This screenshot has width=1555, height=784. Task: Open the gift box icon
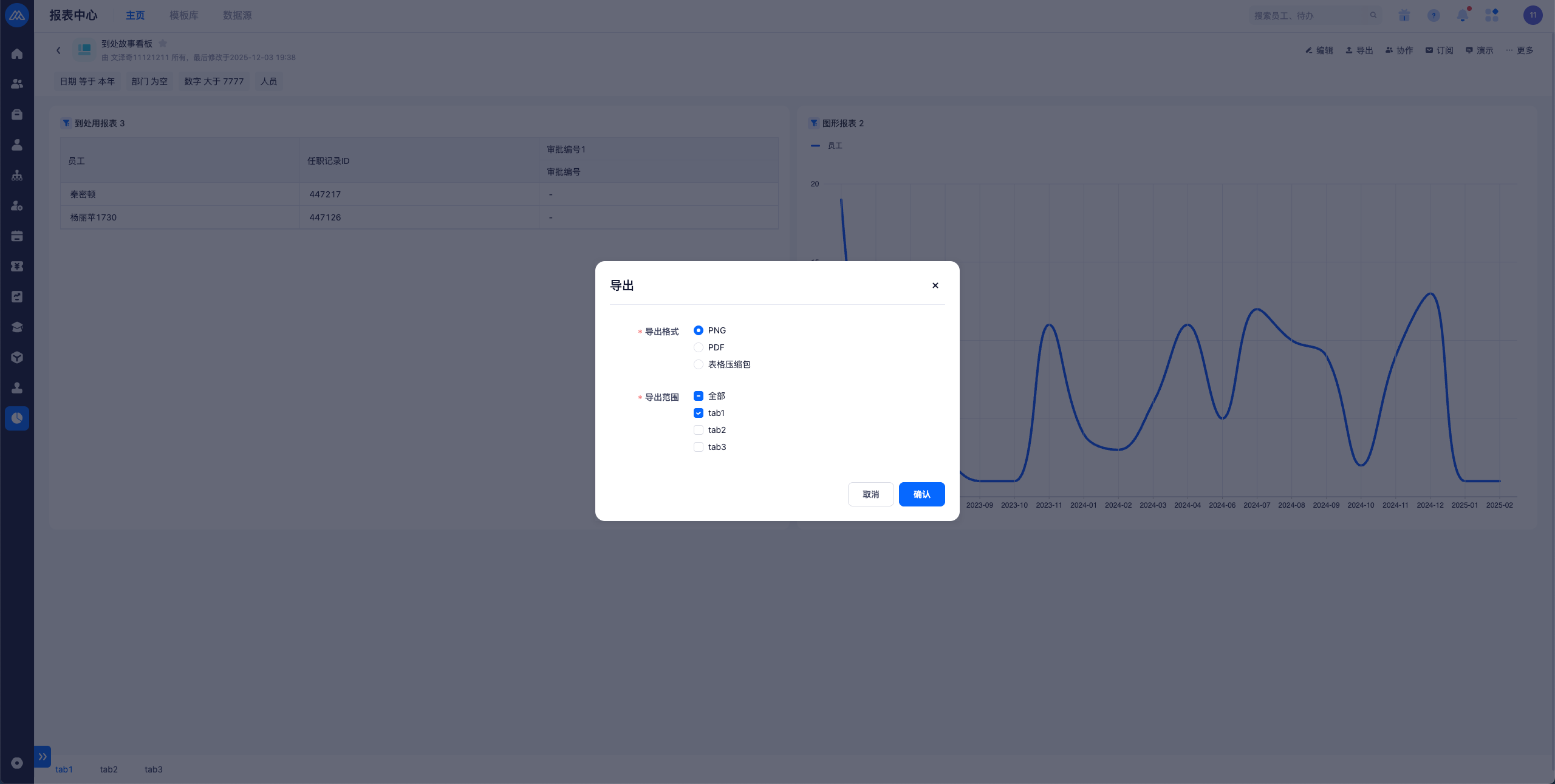pyautogui.click(x=1404, y=16)
